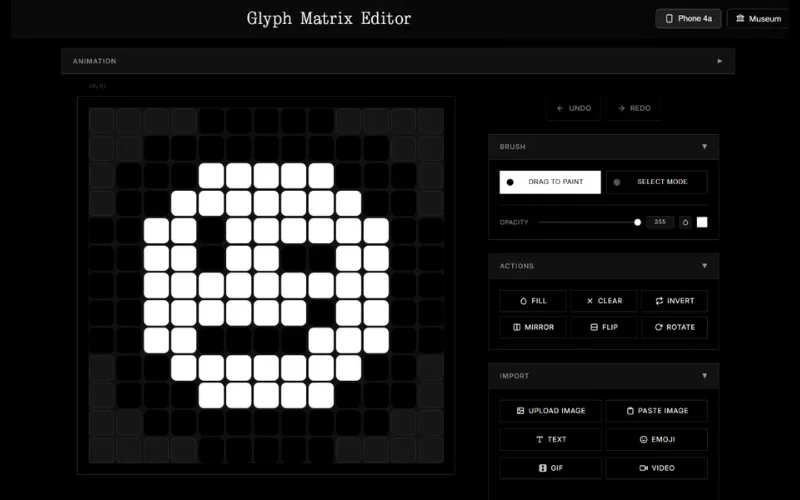
Task: Open the Museum tab
Action: [759, 18]
